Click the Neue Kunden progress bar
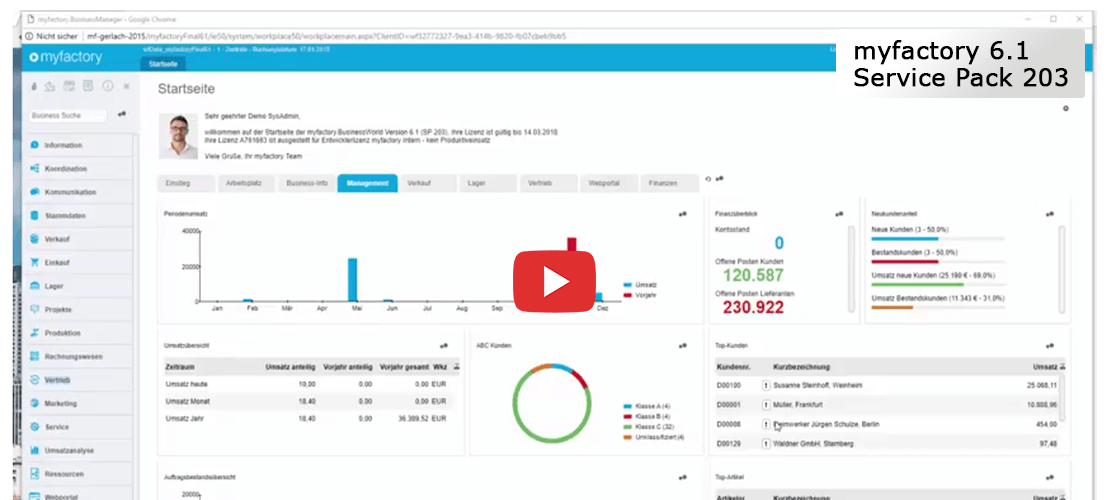 click(x=938, y=239)
